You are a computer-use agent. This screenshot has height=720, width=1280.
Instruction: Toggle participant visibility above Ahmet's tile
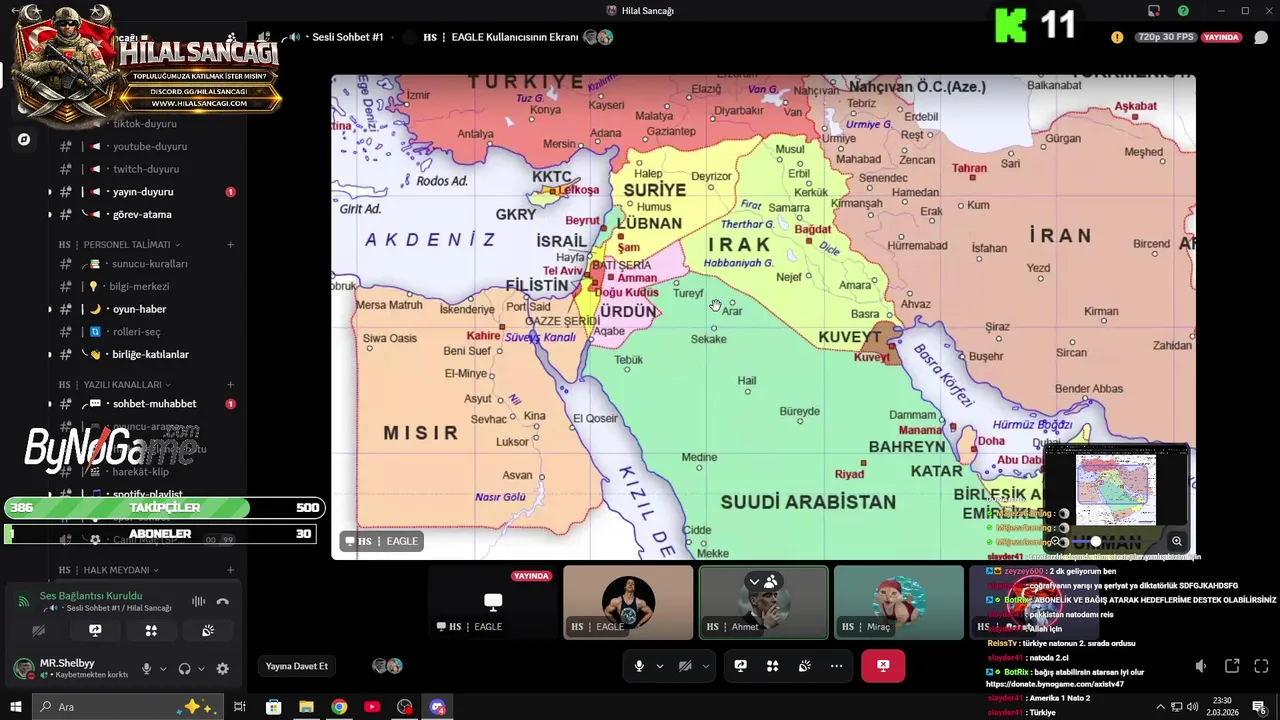[x=763, y=581]
